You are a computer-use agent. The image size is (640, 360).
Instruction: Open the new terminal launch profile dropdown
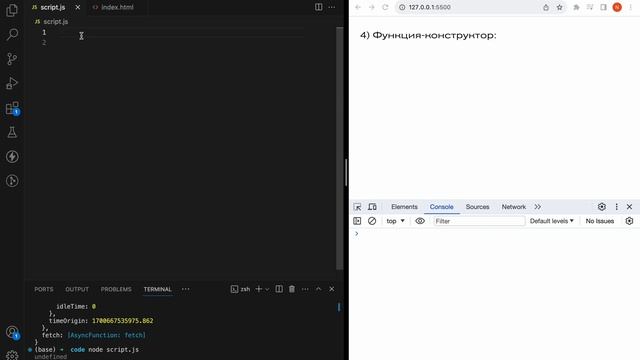coord(267,289)
